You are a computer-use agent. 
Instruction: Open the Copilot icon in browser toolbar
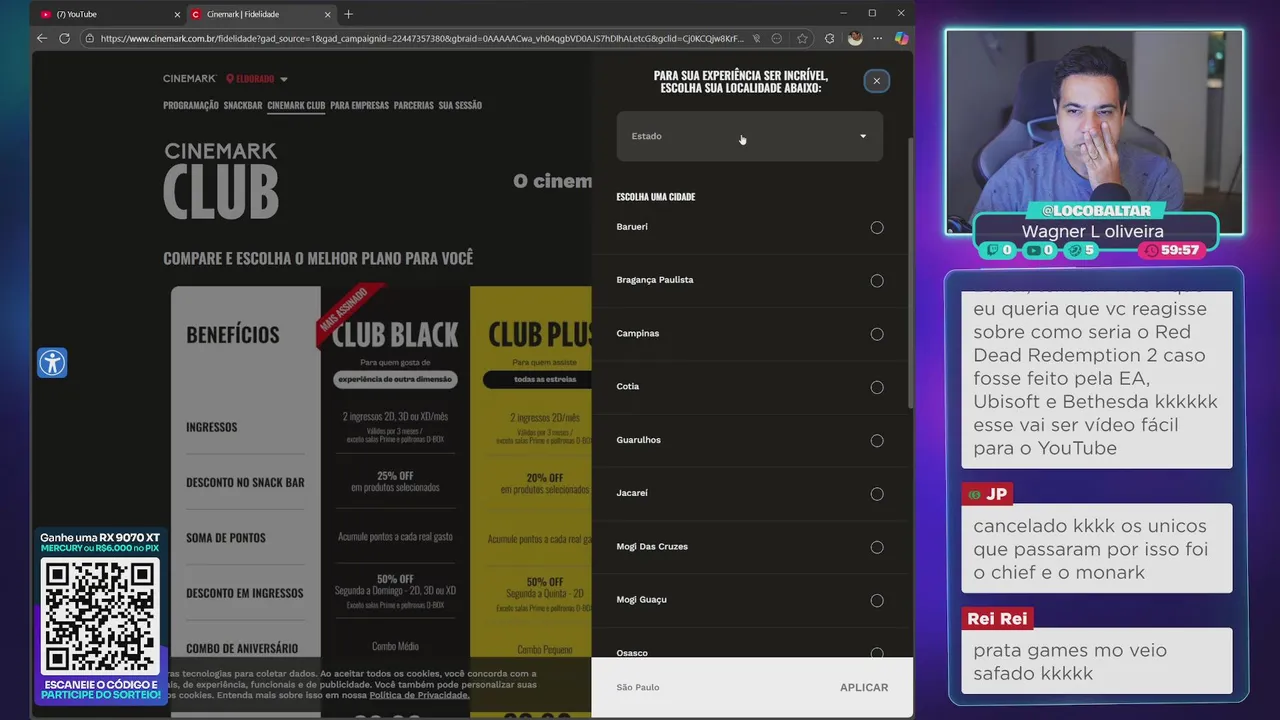tap(901, 38)
